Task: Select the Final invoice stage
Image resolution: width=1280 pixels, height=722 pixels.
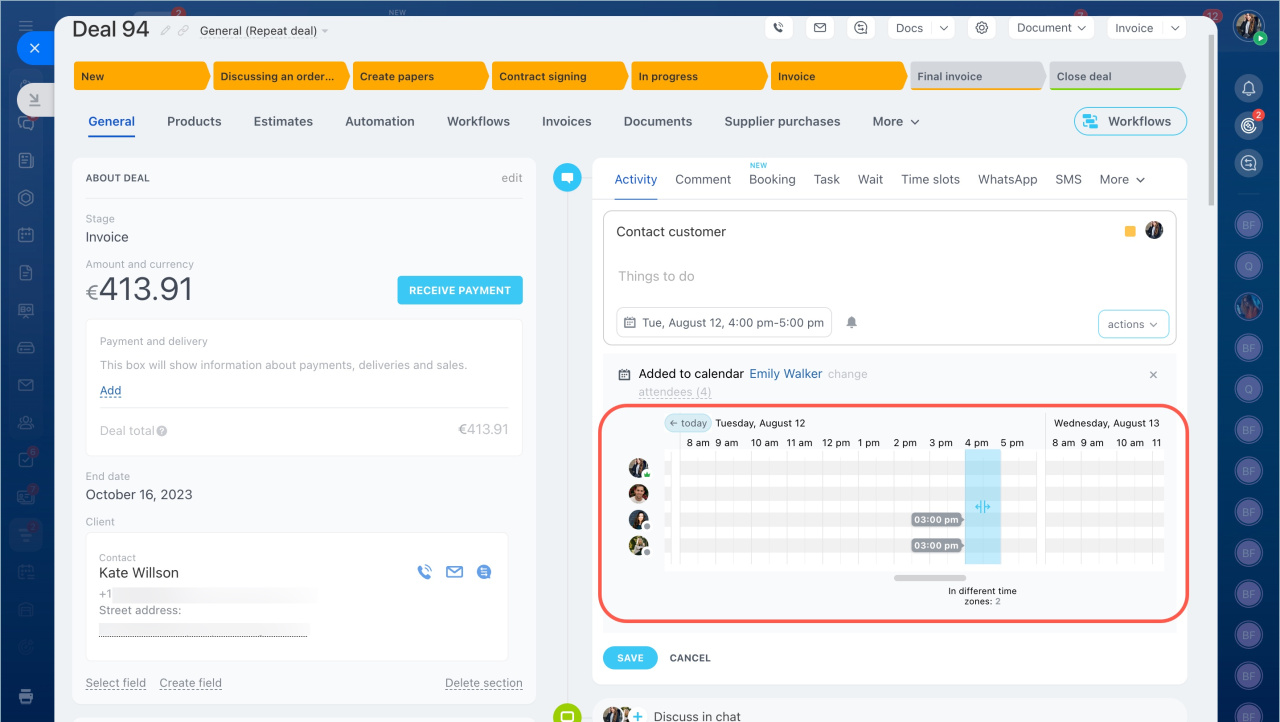Action: pos(975,77)
